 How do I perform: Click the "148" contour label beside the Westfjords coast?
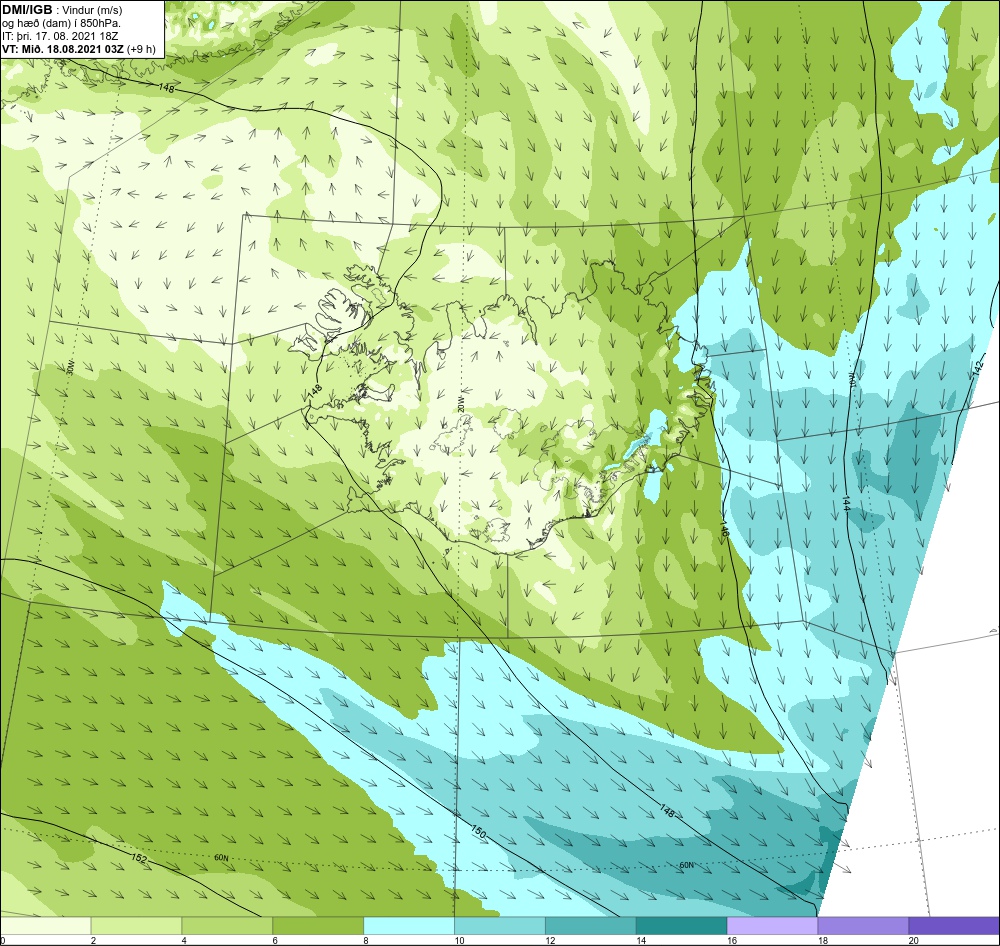[315, 392]
